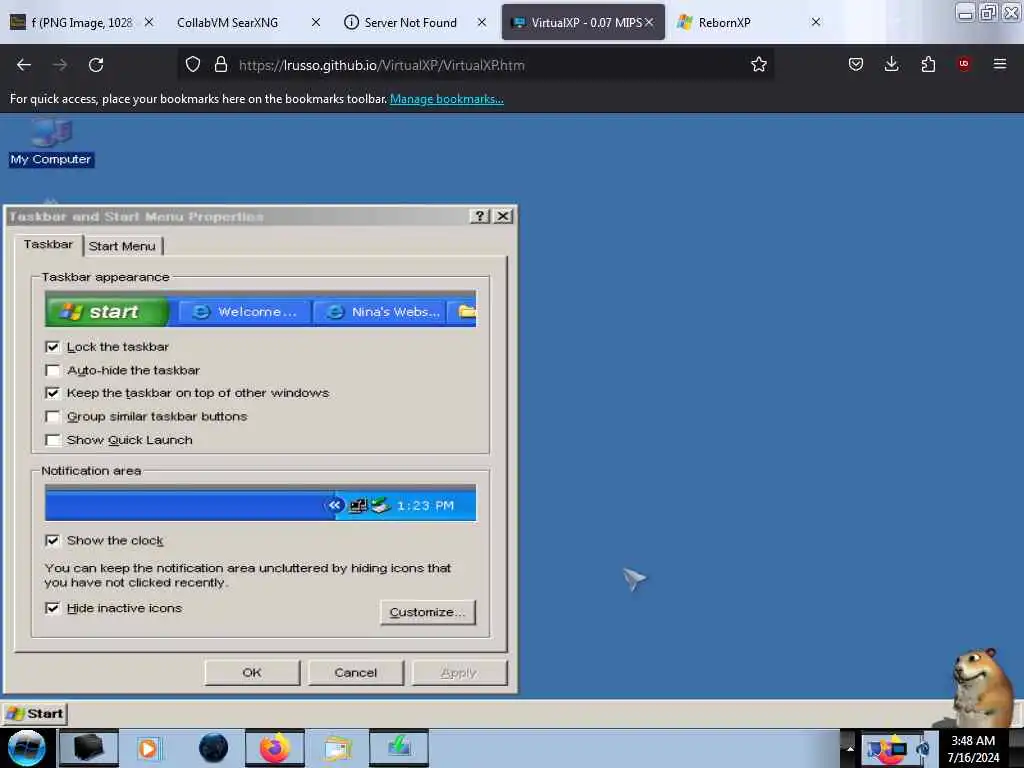Viewport: 1024px width, 768px height.
Task: Open the Firefox application menu
Action: 999,64
